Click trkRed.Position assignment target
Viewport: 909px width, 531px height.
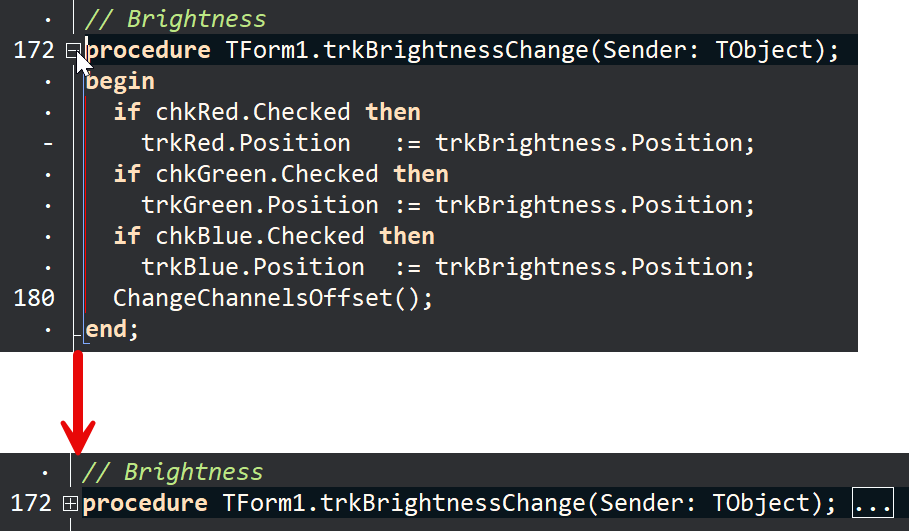click(x=246, y=143)
